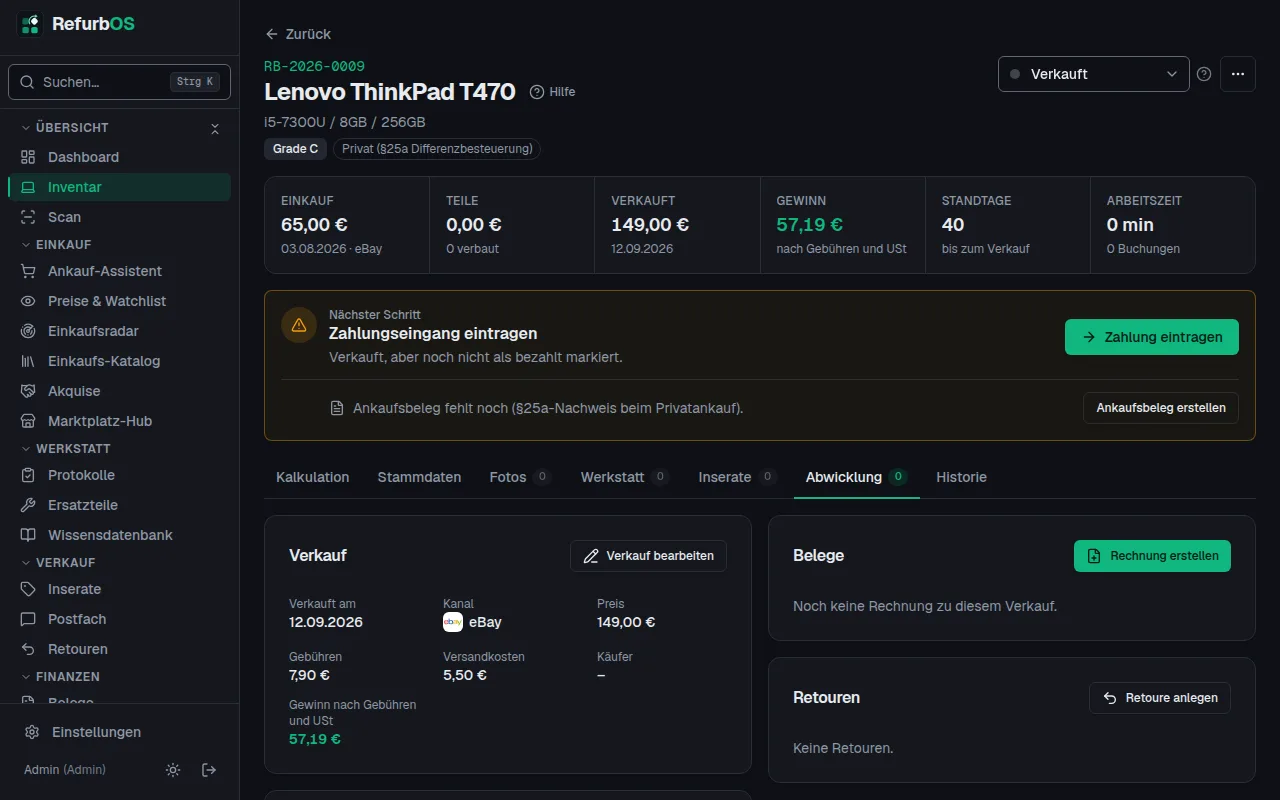Click the logout icon beside Admin
Viewport: 1280px width, 800px height.
pyautogui.click(x=209, y=770)
